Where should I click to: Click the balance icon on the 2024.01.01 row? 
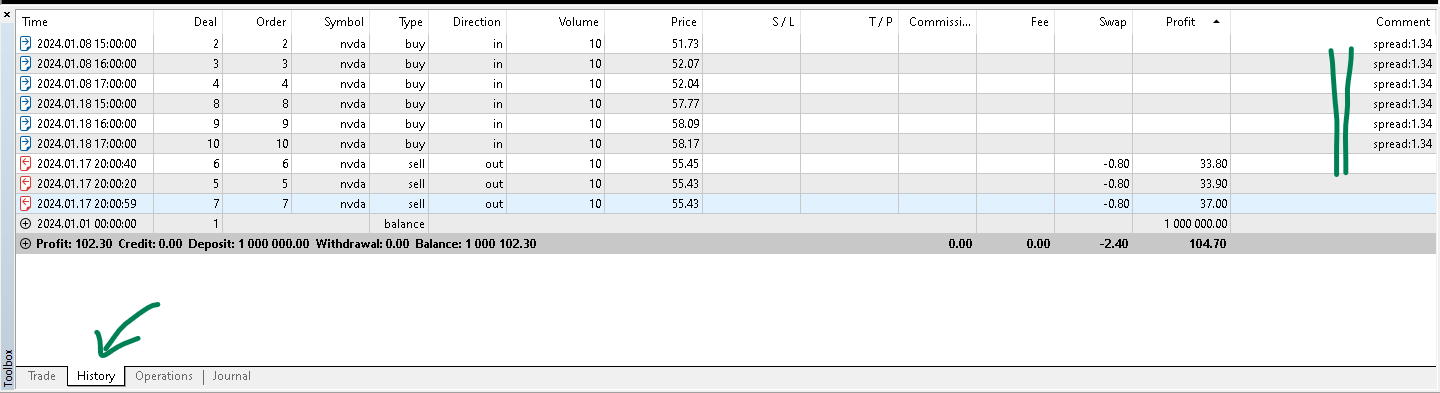(x=26, y=224)
